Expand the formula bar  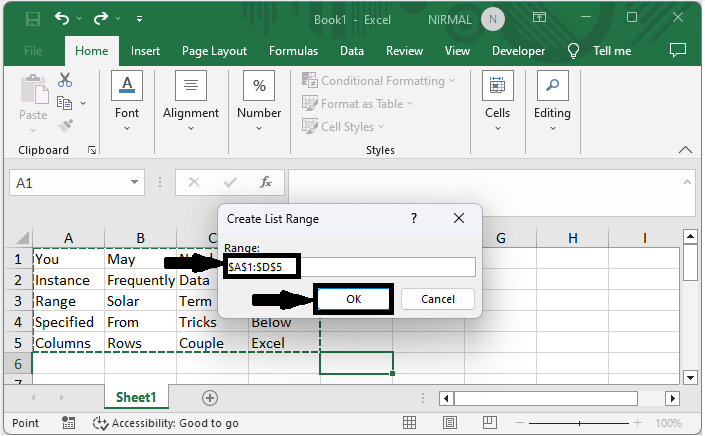point(687,182)
